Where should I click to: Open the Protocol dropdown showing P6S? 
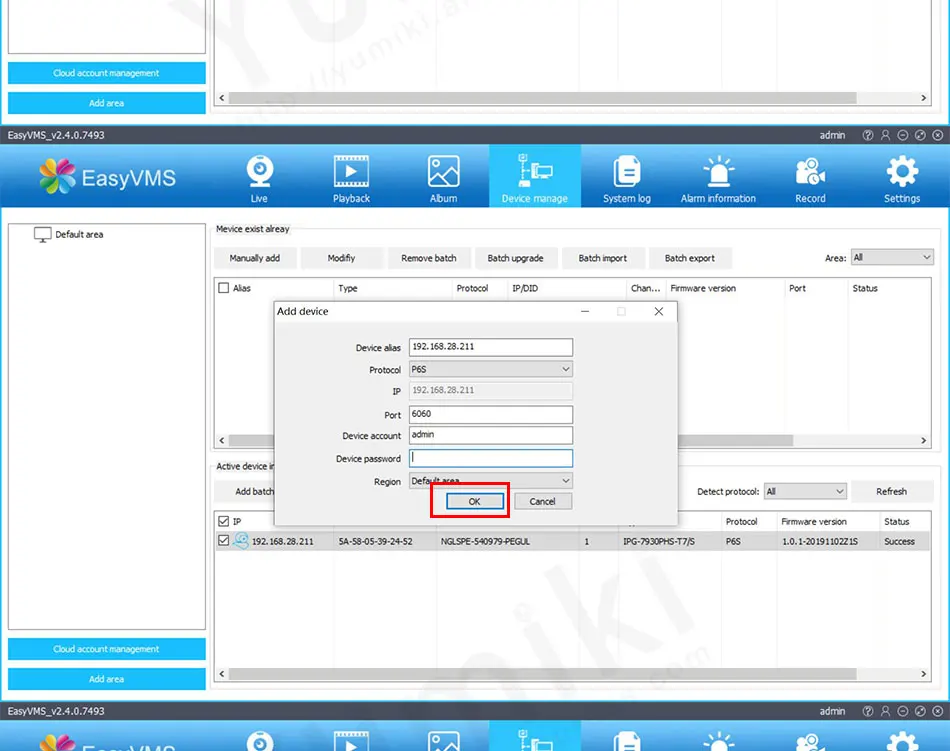tap(490, 369)
